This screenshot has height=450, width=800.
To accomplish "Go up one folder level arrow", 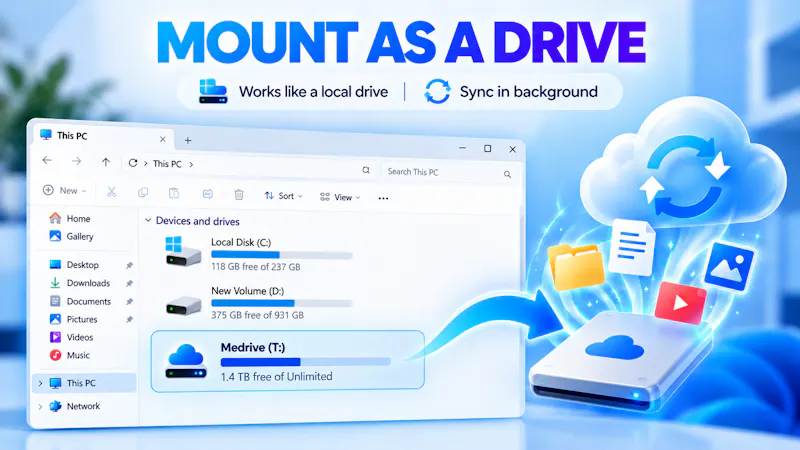I will (x=106, y=162).
